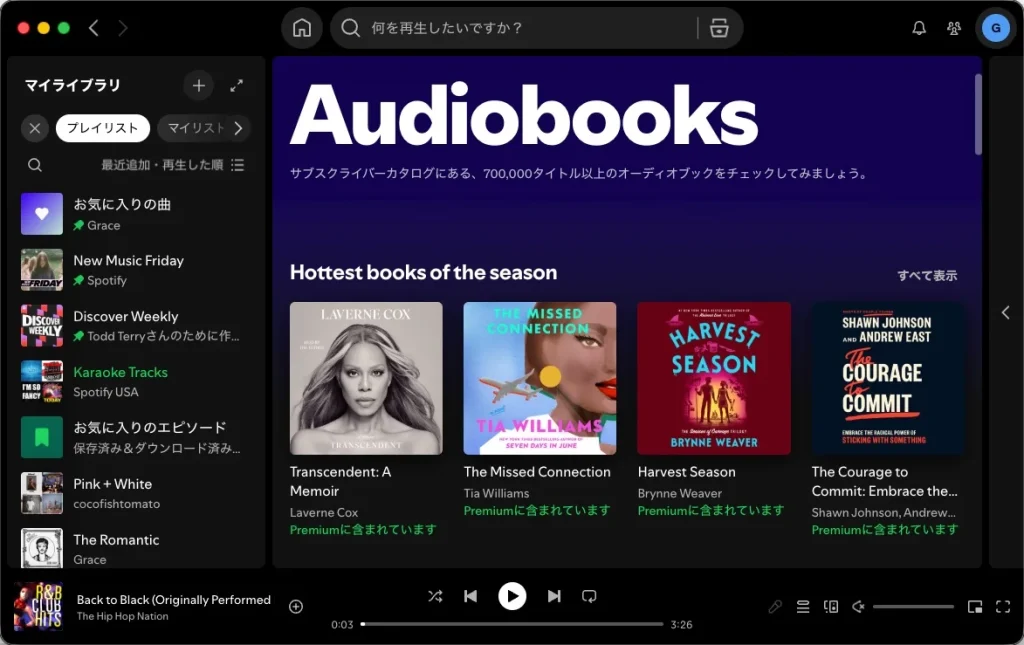Create a new playlist with plus icon
Screen dimensions: 1024x645
coord(199,86)
